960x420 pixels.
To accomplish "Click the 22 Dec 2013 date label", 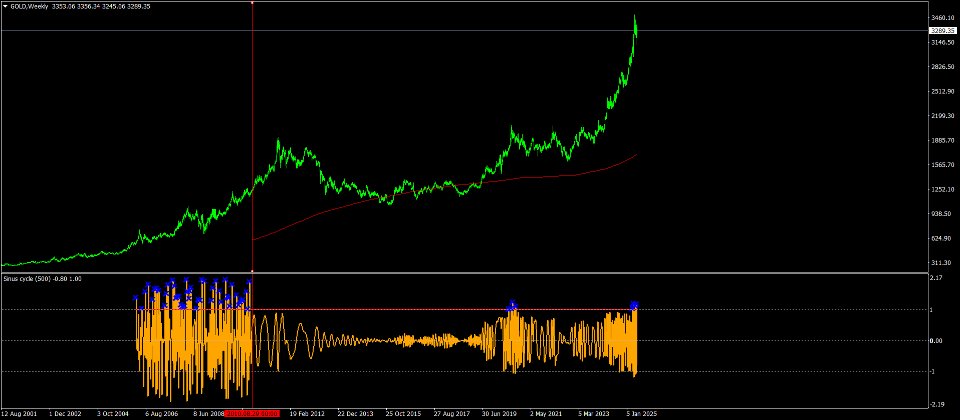I will 354,413.
